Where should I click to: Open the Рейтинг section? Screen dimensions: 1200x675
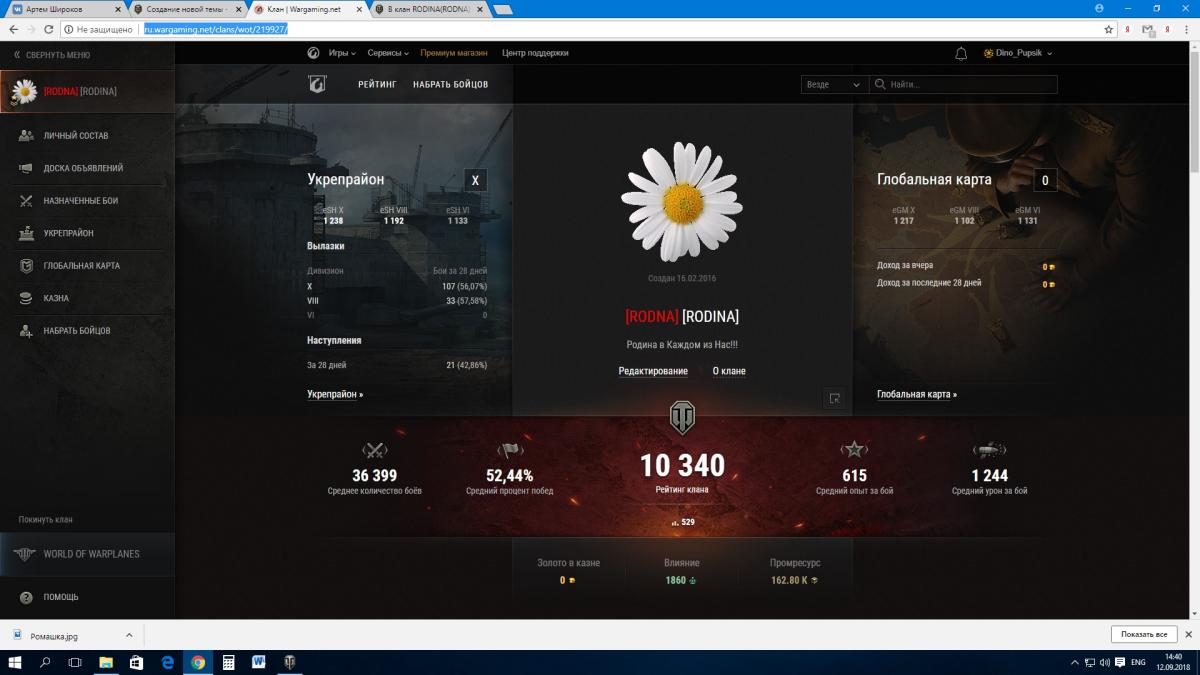coord(378,85)
